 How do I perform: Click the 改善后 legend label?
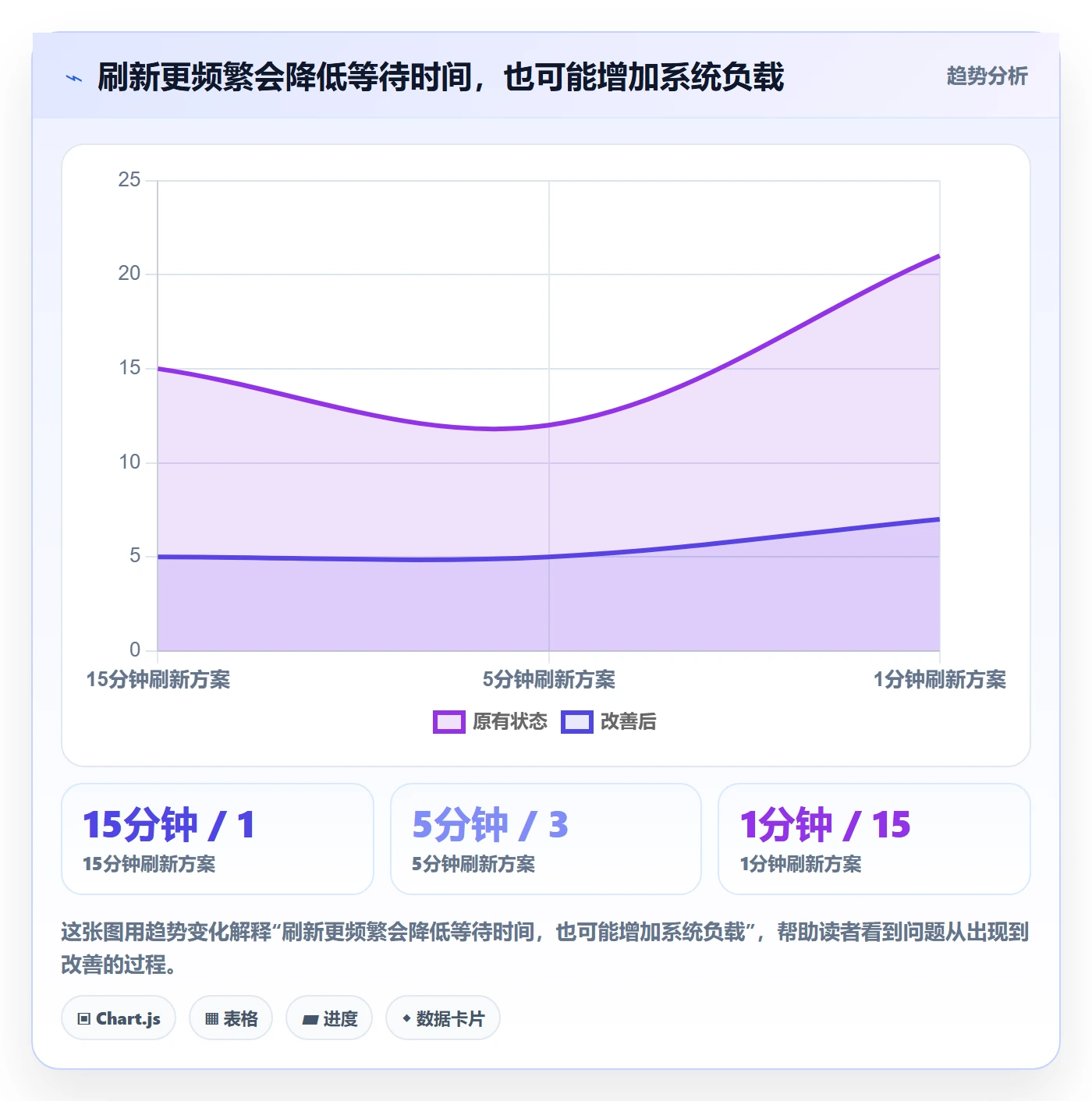click(x=628, y=722)
